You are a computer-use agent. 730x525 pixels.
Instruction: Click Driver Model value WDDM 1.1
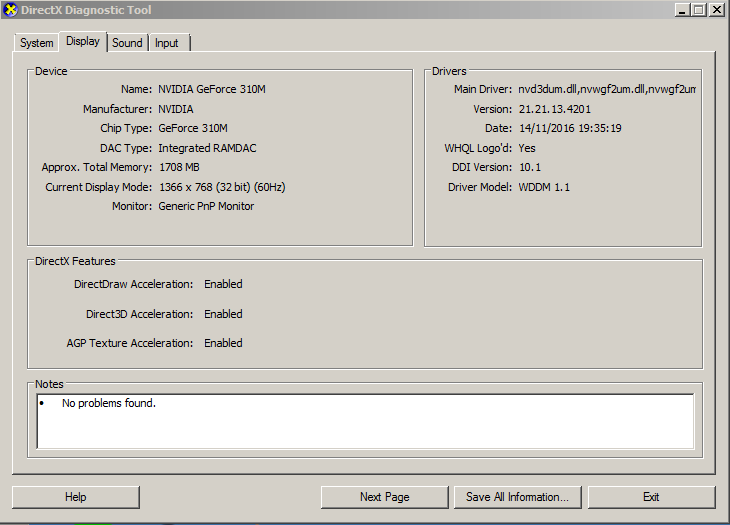coord(544,187)
